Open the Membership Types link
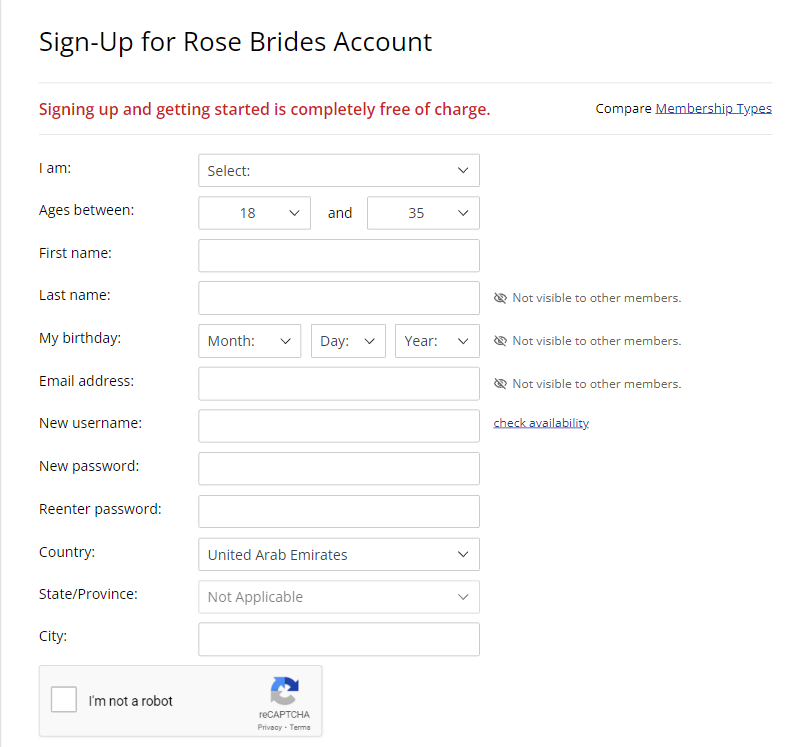This screenshot has width=804, height=747. (713, 108)
